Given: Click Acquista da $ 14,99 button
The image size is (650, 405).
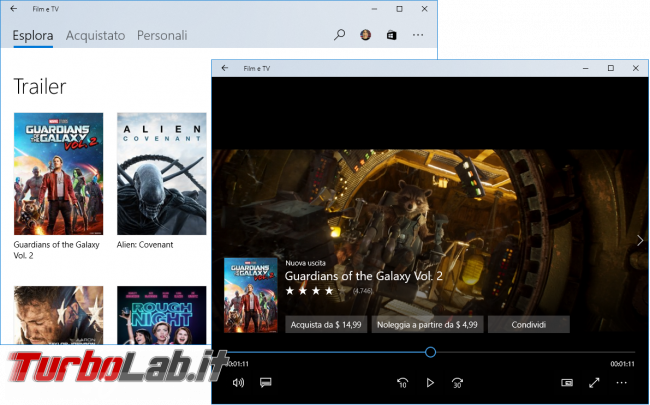Looking at the screenshot, I should click(326, 325).
